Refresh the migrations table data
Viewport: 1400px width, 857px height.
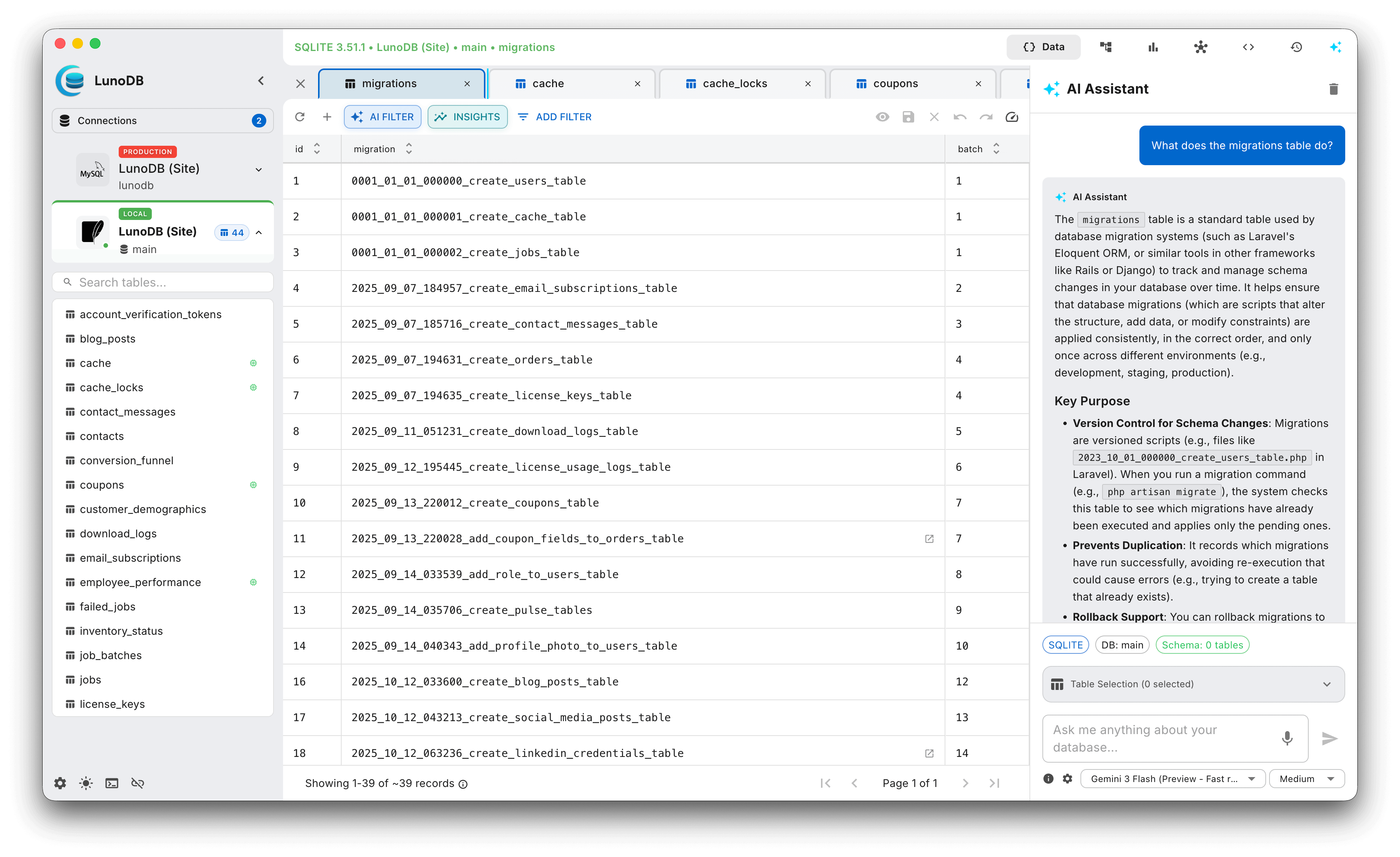pos(300,116)
